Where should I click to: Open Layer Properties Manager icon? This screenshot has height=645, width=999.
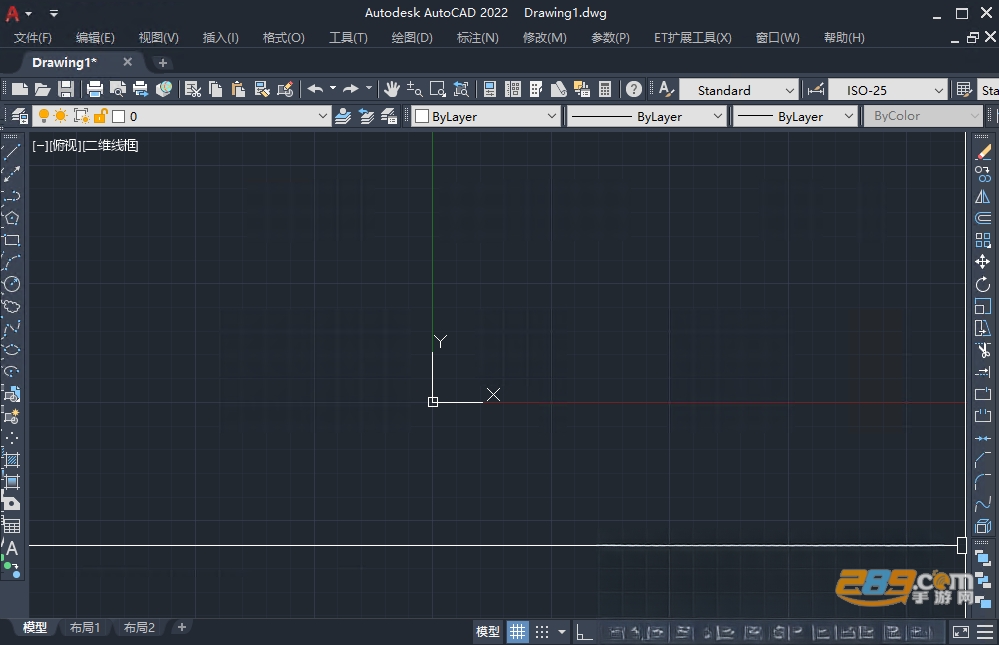pos(20,116)
